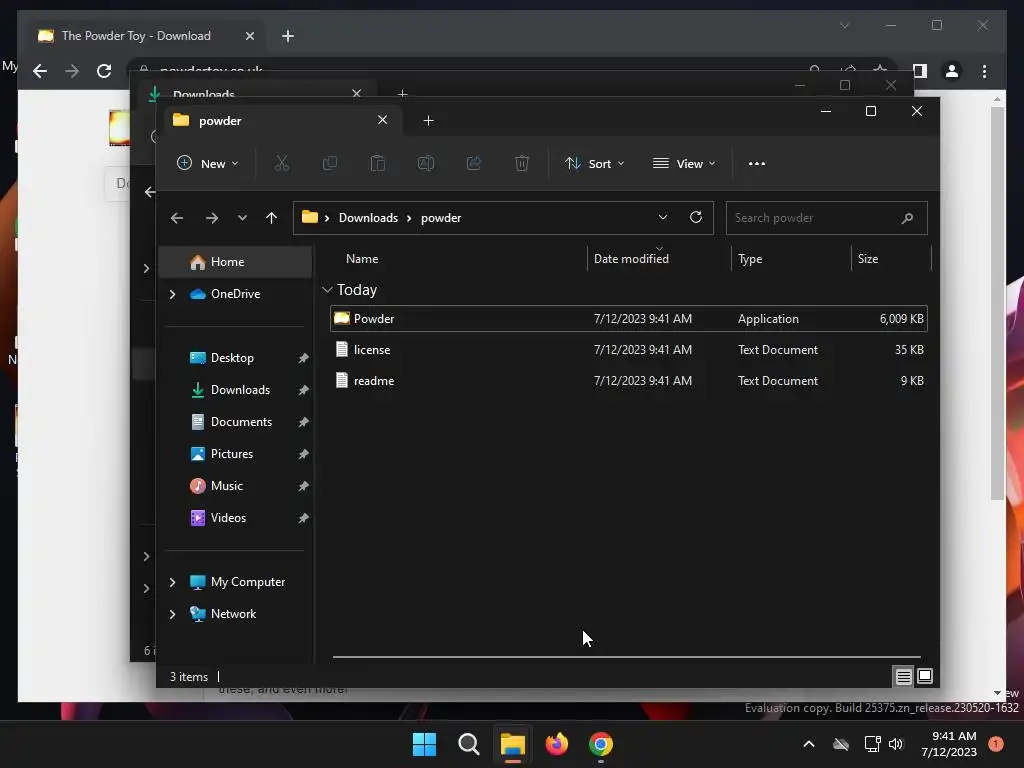Open Pictures in navigation pane

coord(231,454)
